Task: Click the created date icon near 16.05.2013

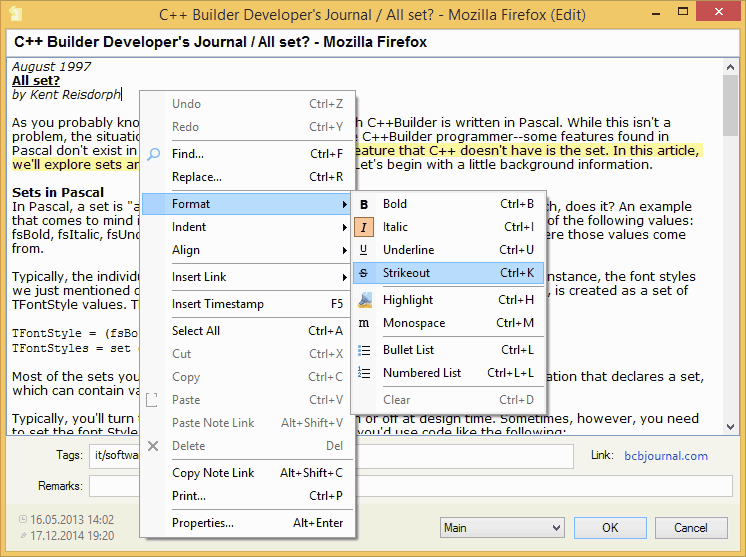Action: 22,519
